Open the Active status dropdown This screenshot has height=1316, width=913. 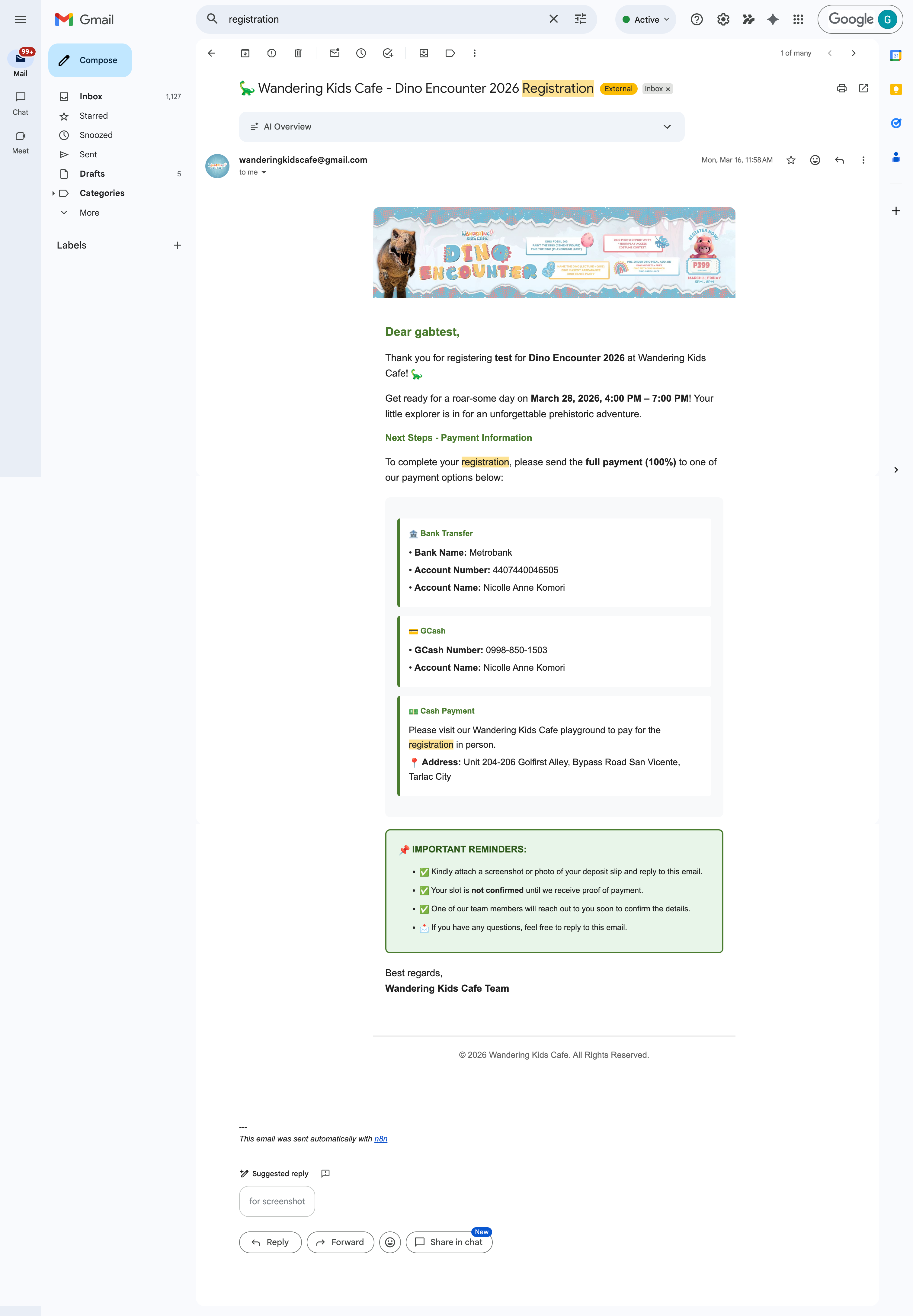(x=646, y=19)
